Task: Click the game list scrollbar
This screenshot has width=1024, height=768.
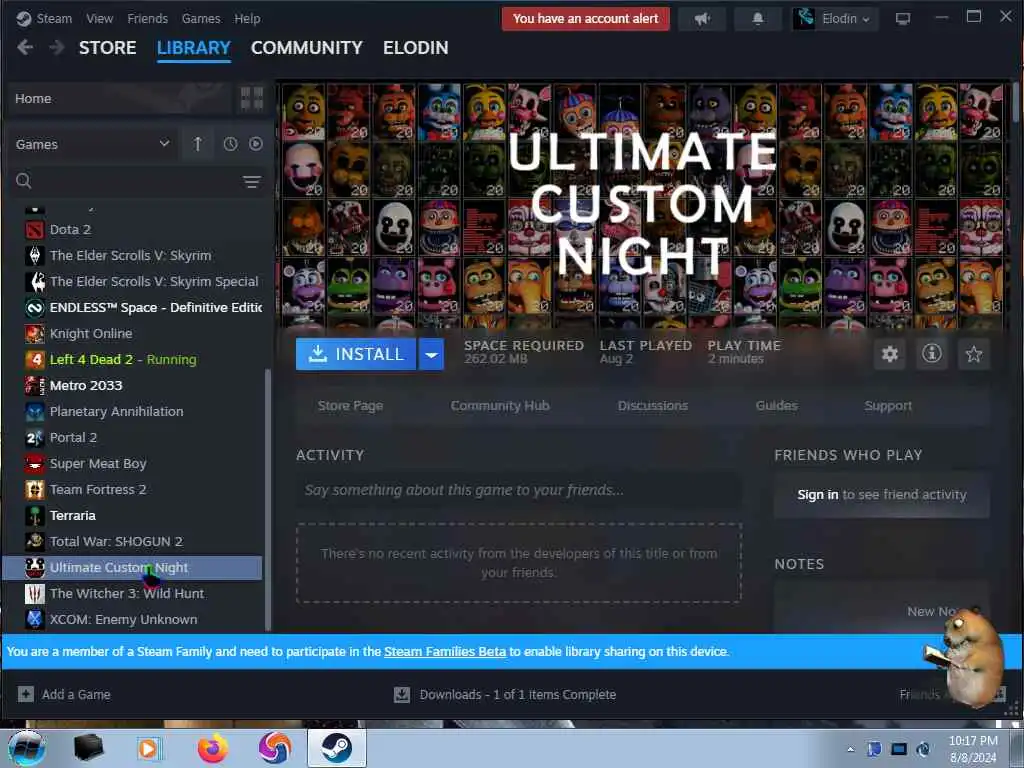Action: point(267,500)
